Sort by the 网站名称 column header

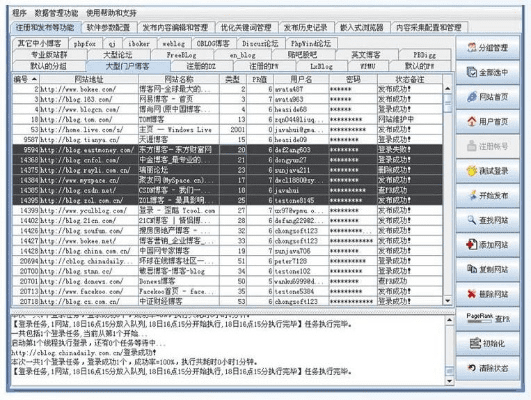click(x=179, y=80)
